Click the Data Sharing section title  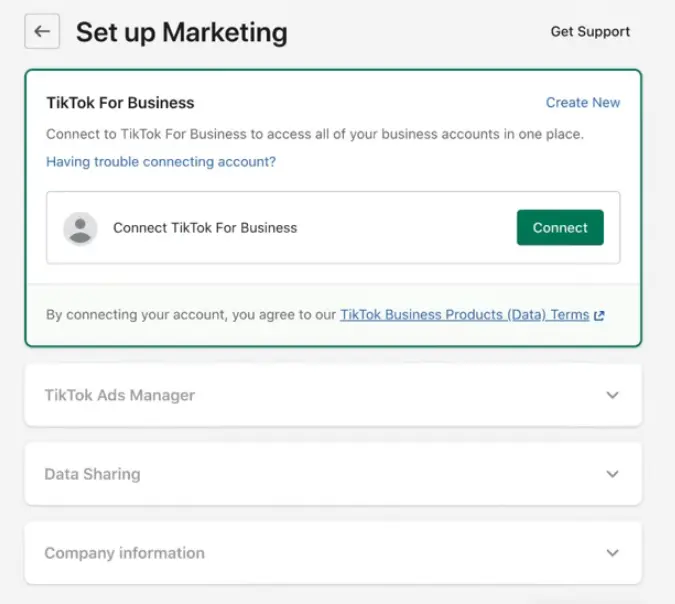coord(92,474)
